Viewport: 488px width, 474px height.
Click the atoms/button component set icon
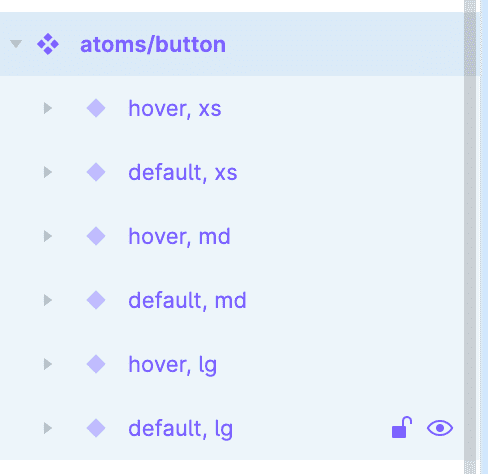[x=48, y=44]
